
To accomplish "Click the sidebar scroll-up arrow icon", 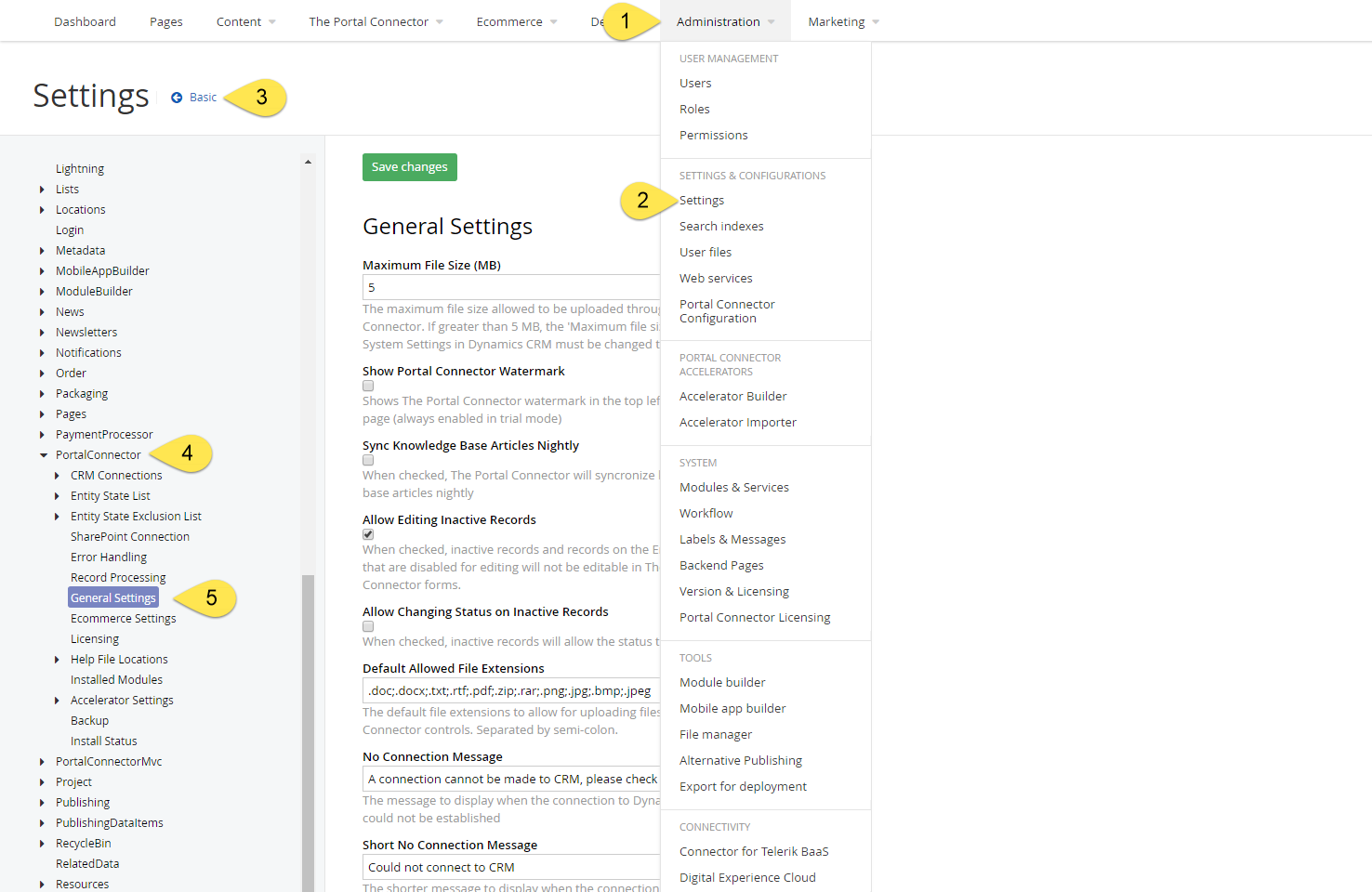I will 308,162.
